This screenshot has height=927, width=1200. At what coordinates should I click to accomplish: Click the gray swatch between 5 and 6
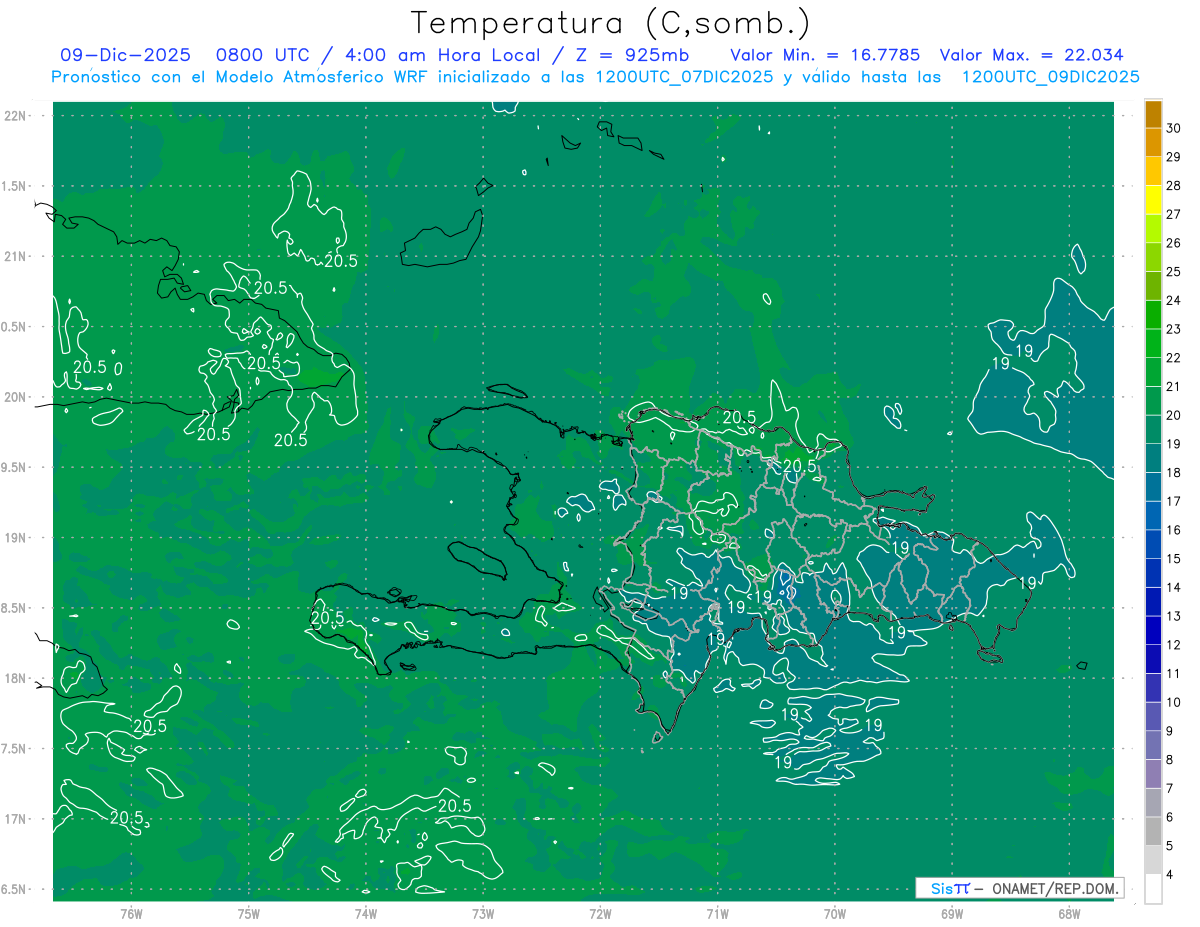[x=1153, y=832]
